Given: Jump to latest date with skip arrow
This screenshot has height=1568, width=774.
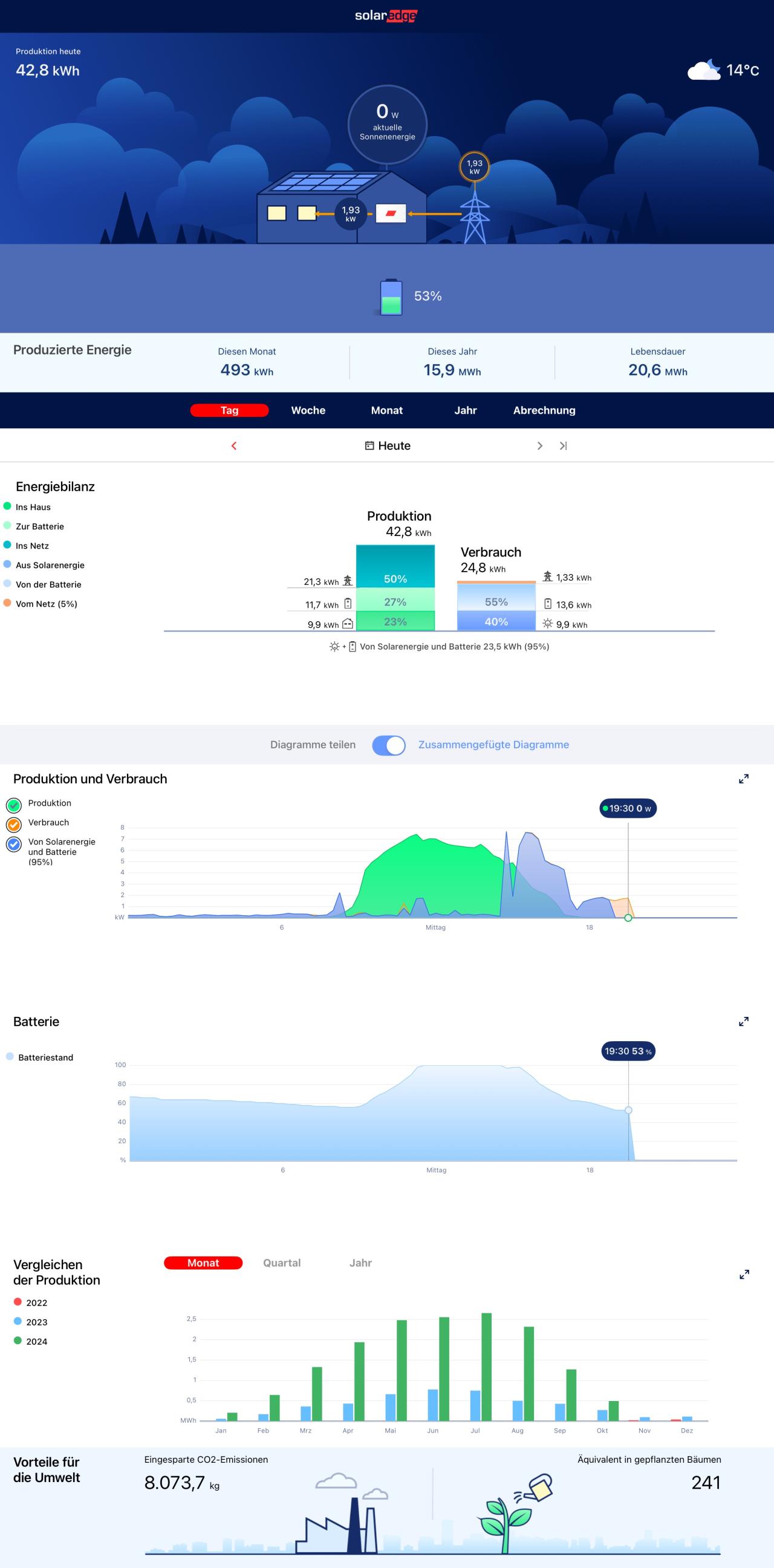Looking at the screenshot, I should pyautogui.click(x=564, y=446).
